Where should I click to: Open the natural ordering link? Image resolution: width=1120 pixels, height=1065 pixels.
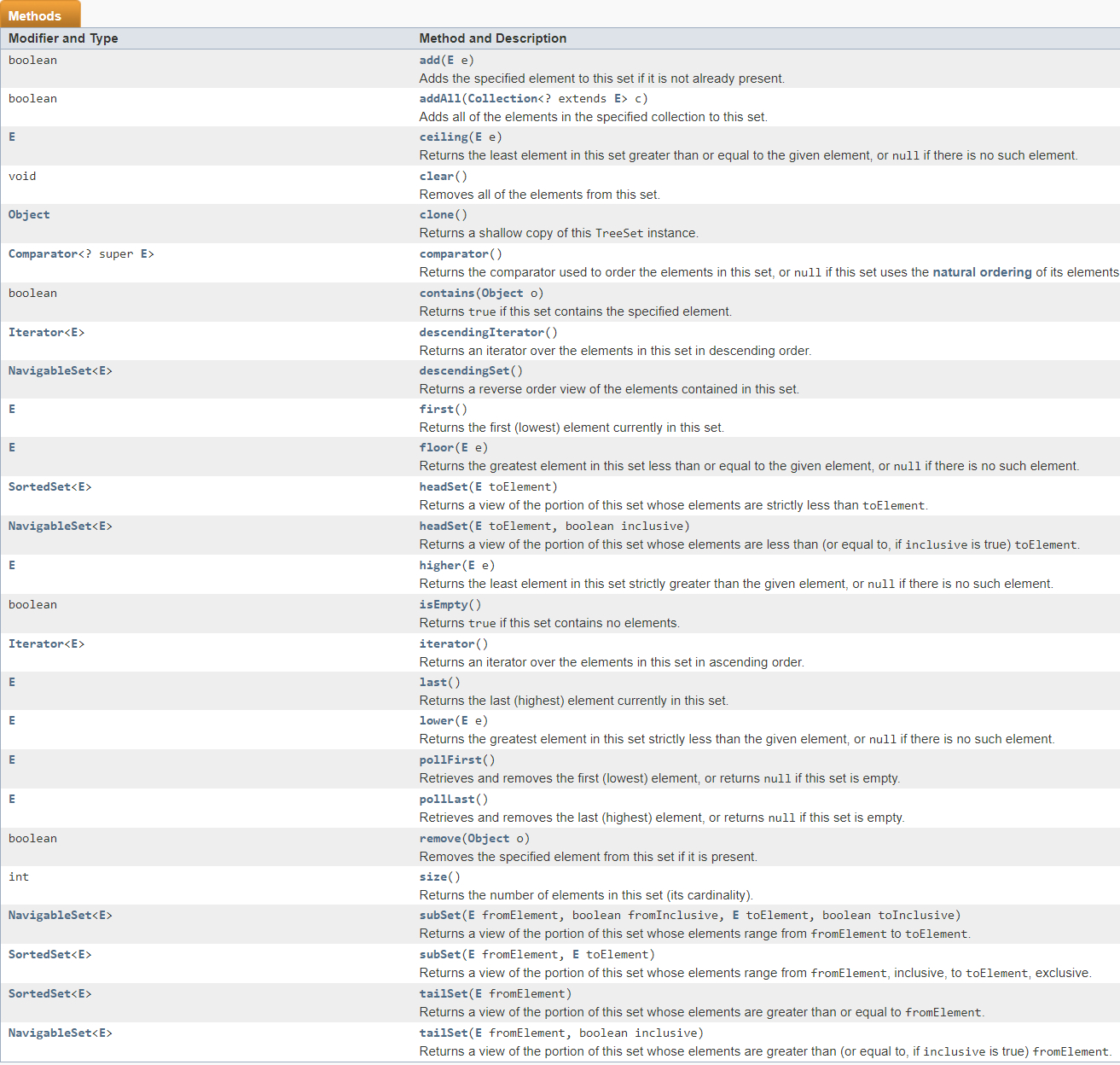tap(982, 272)
